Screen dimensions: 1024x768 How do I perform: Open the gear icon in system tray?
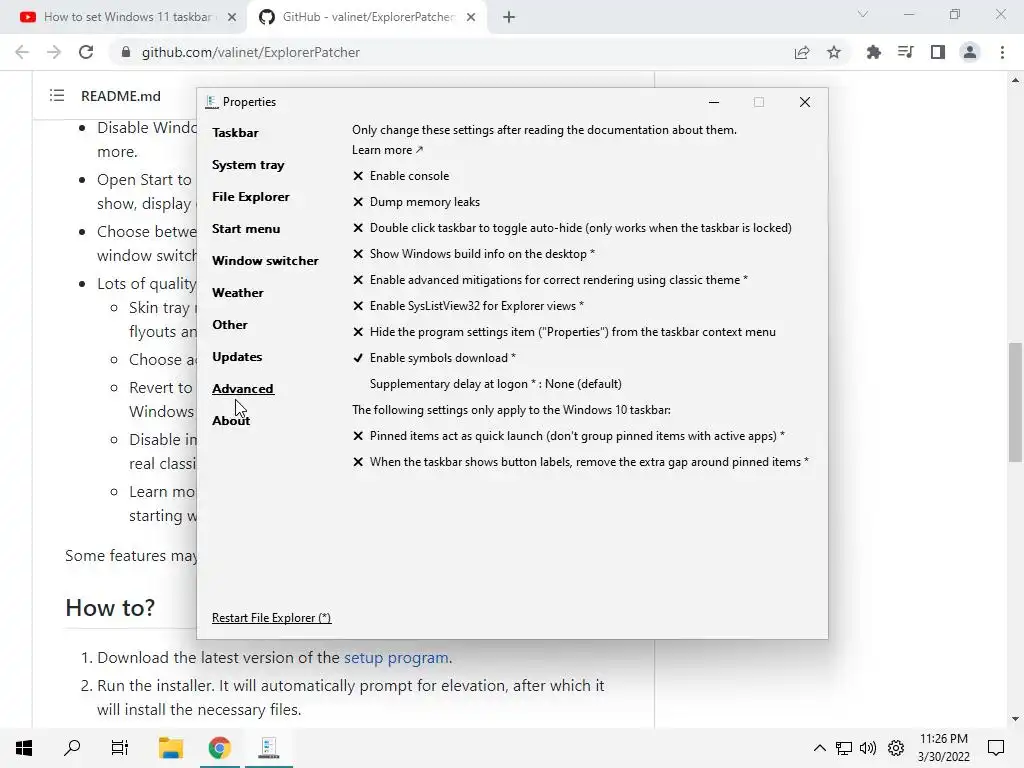pyautogui.click(x=896, y=748)
